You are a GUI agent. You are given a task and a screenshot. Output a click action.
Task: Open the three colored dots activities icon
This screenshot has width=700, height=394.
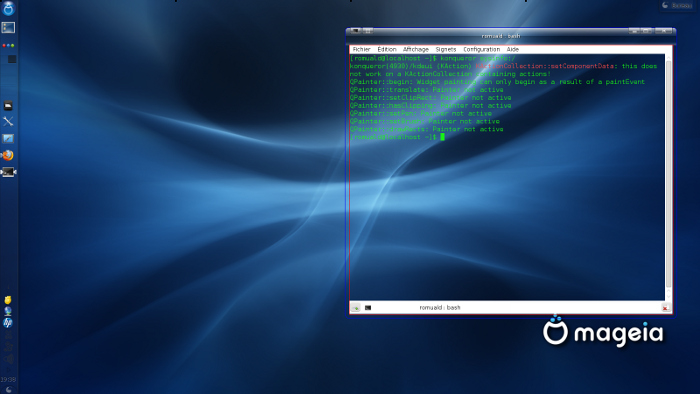coord(8,46)
